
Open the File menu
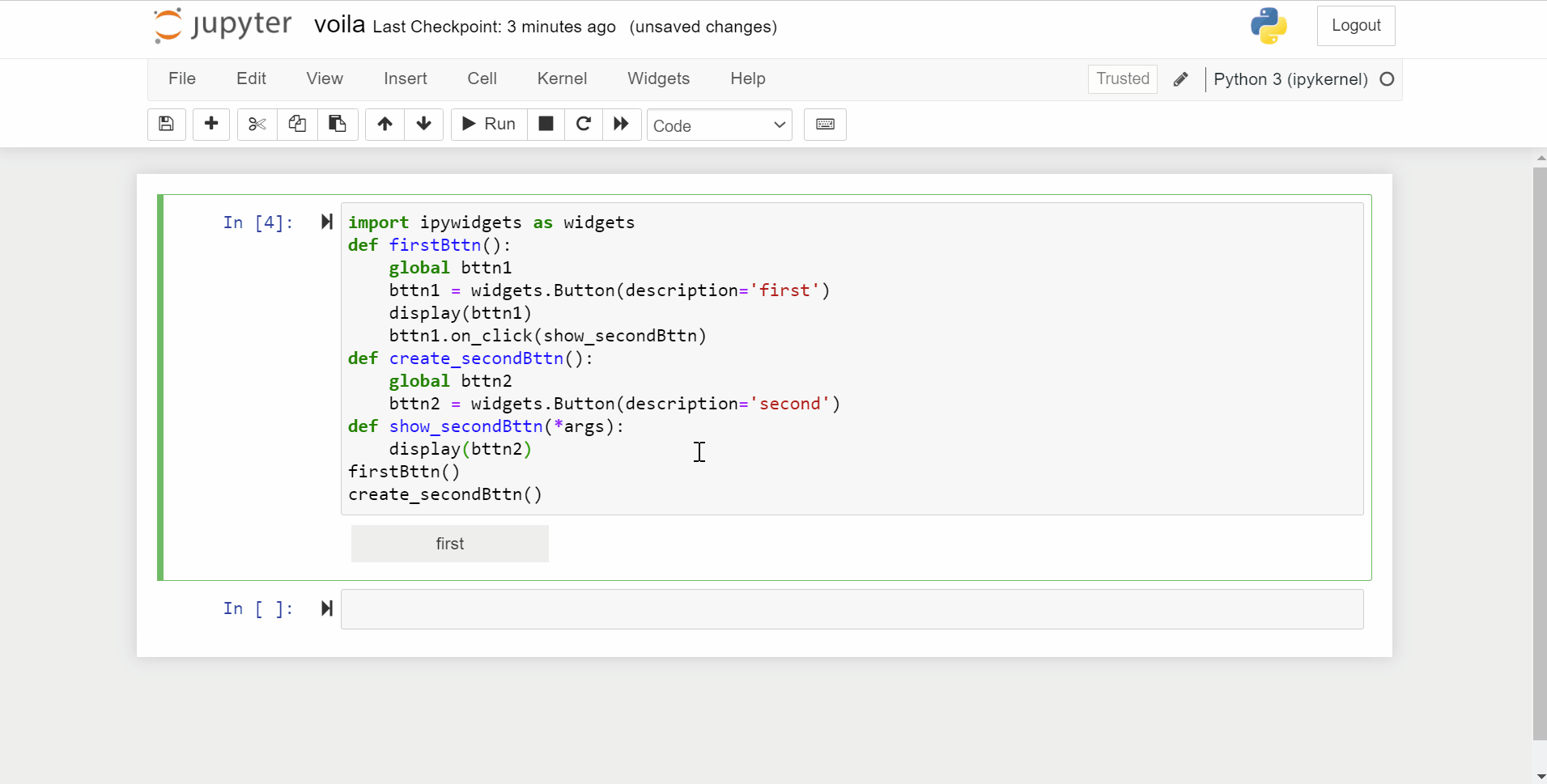(181, 78)
